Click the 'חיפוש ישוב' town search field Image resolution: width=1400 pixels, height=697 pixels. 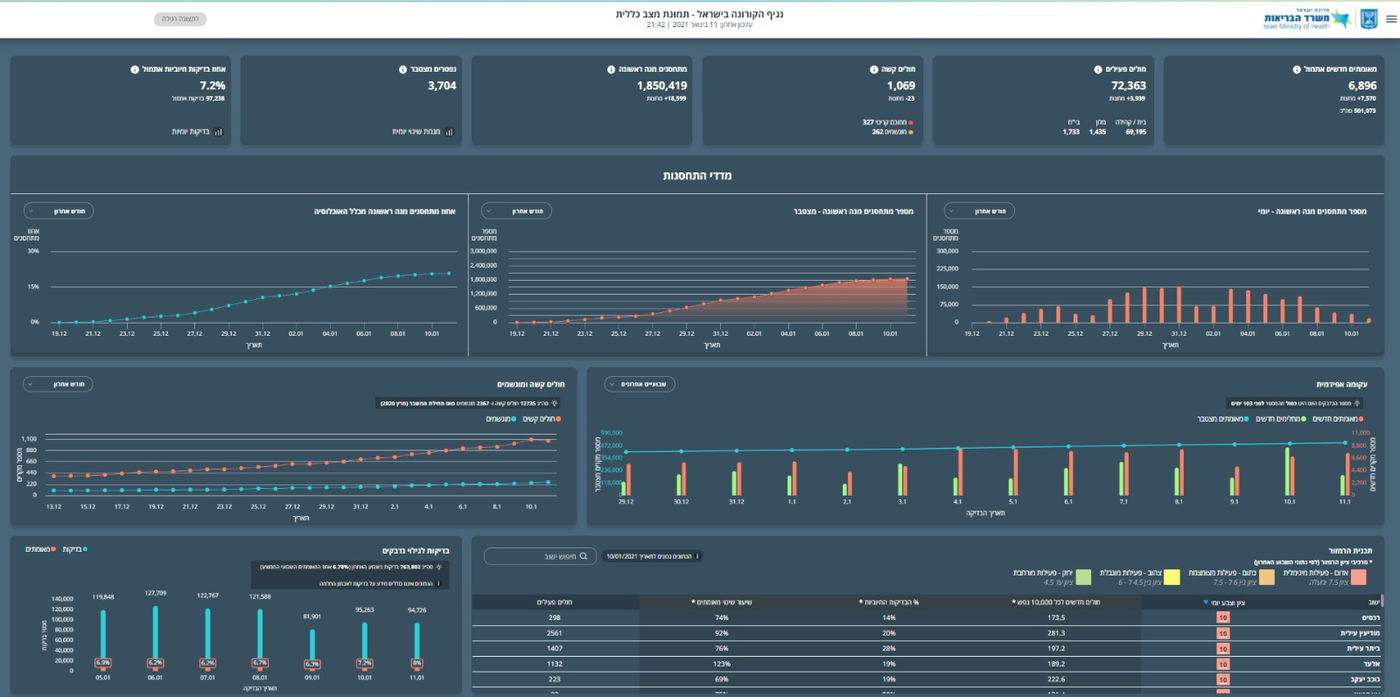click(540, 555)
